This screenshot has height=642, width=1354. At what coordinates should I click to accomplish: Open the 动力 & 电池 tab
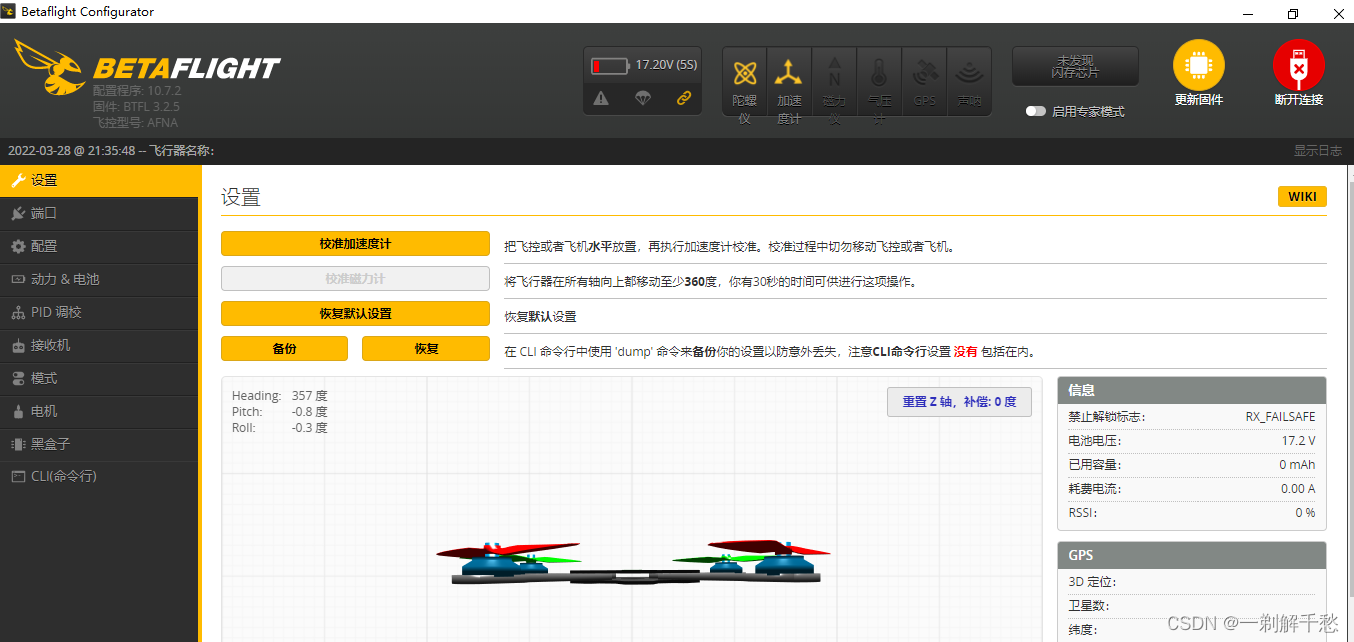pyautogui.click(x=99, y=279)
